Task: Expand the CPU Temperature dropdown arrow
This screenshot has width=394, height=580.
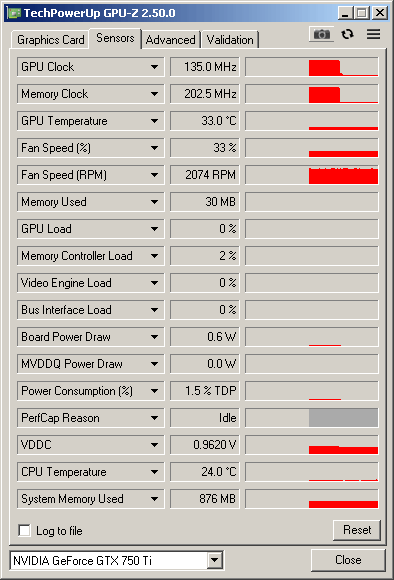Action: tap(155, 472)
